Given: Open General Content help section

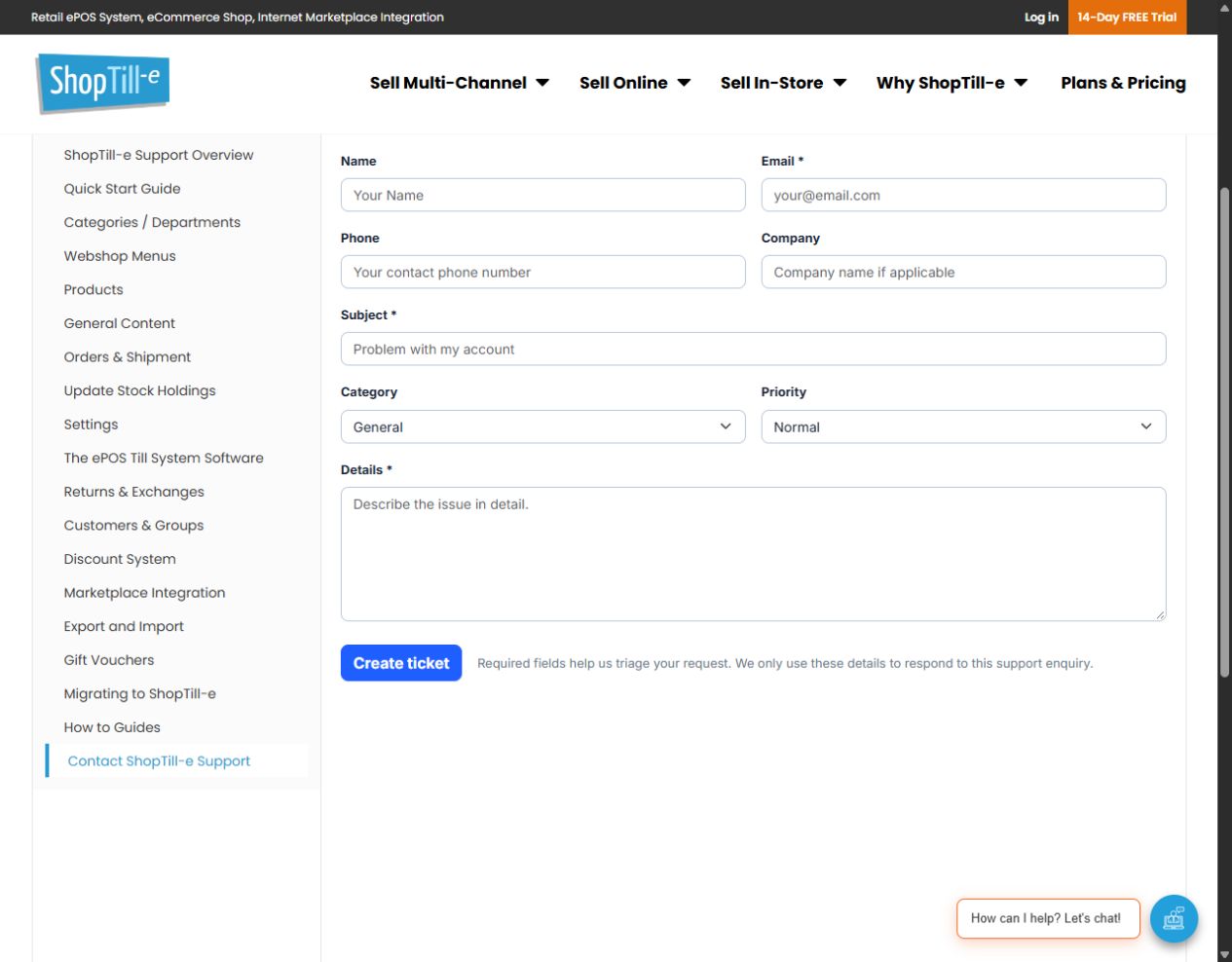Looking at the screenshot, I should [x=119, y=323].
